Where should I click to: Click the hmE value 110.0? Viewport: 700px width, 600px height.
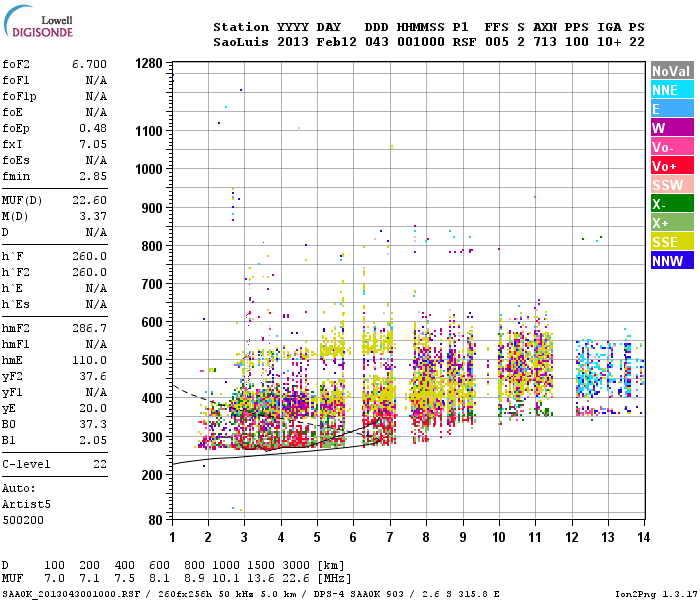[x=89, y=360]
